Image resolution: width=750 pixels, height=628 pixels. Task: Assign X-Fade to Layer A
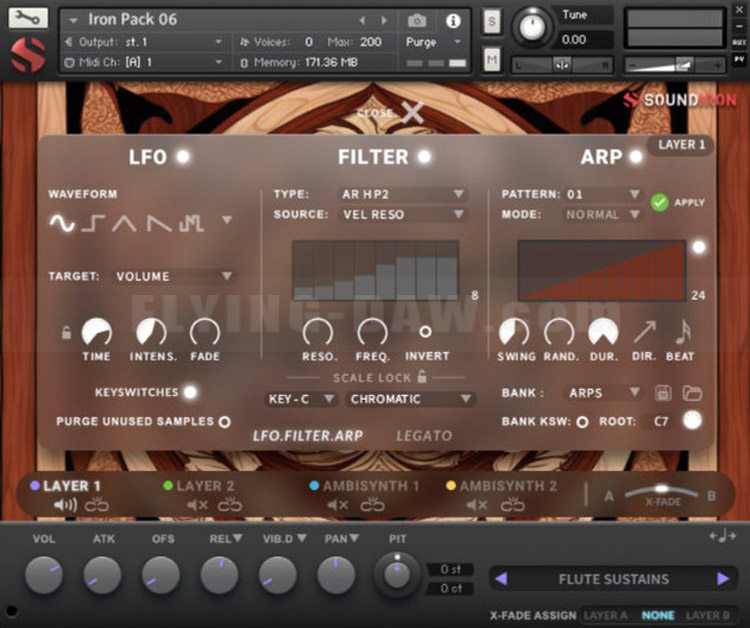tap(606, 616)
